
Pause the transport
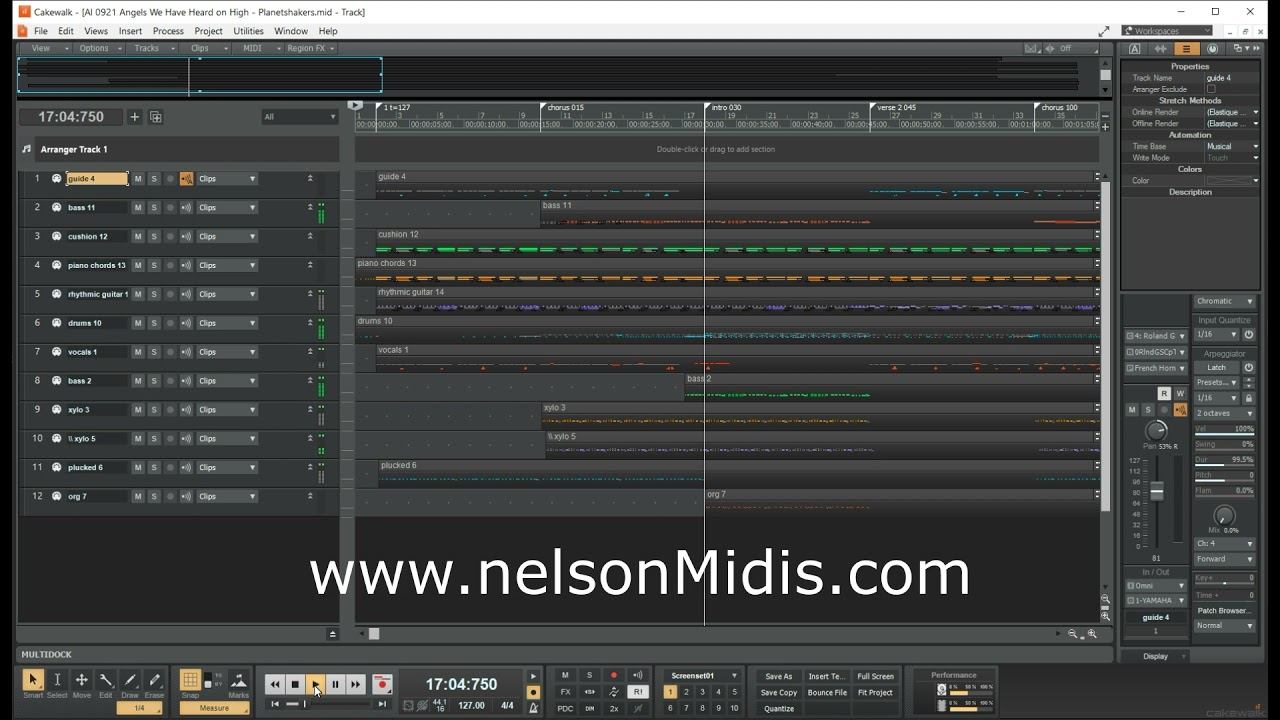[x=335, y=685]
